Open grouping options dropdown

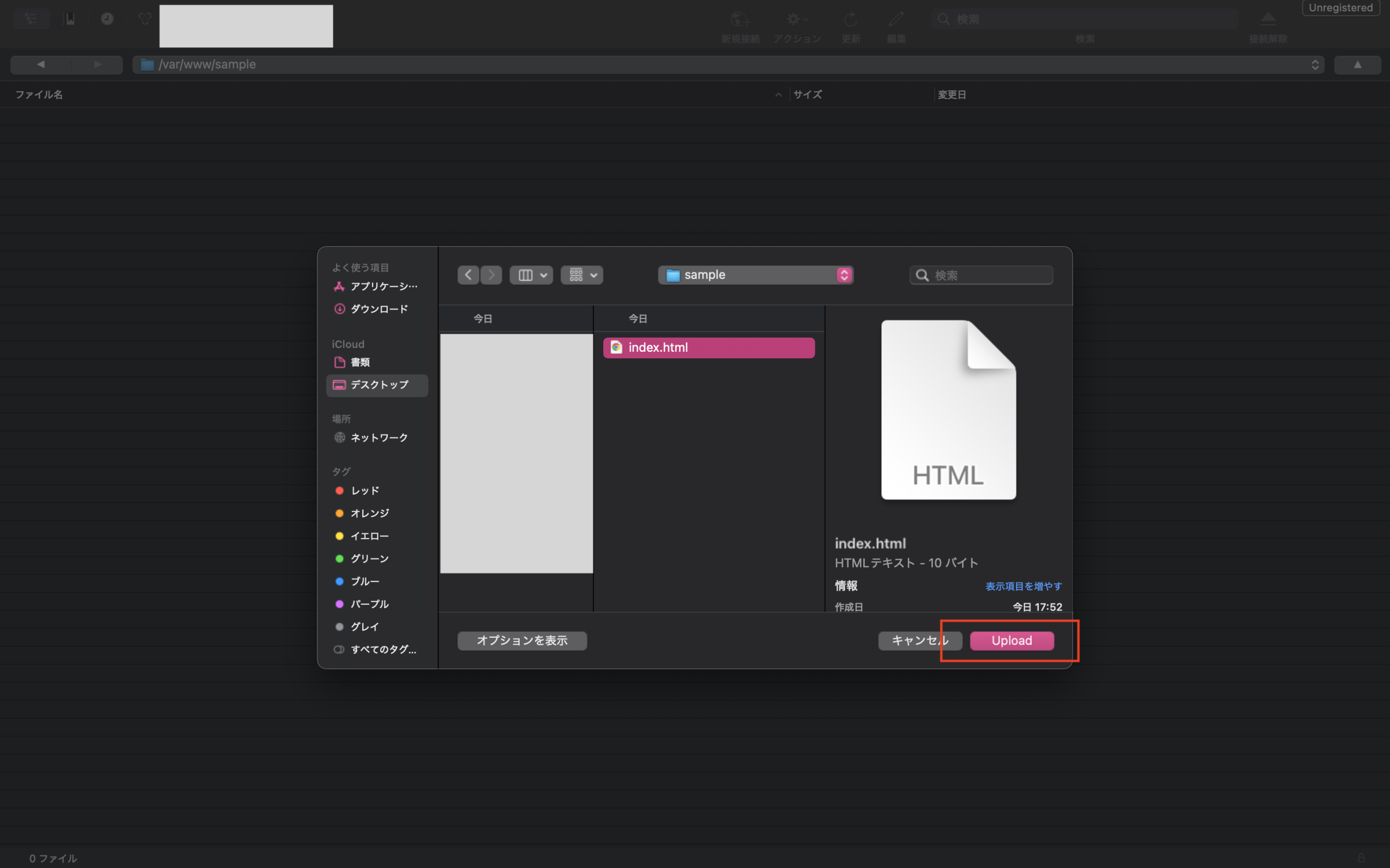(582, 275)
